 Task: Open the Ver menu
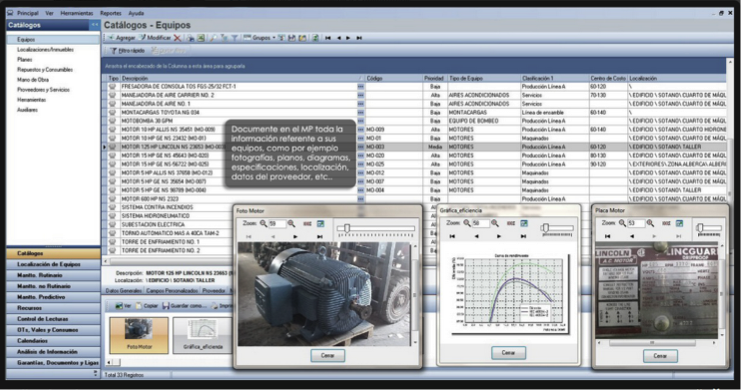pyautogui.click(x=50, y=13)
